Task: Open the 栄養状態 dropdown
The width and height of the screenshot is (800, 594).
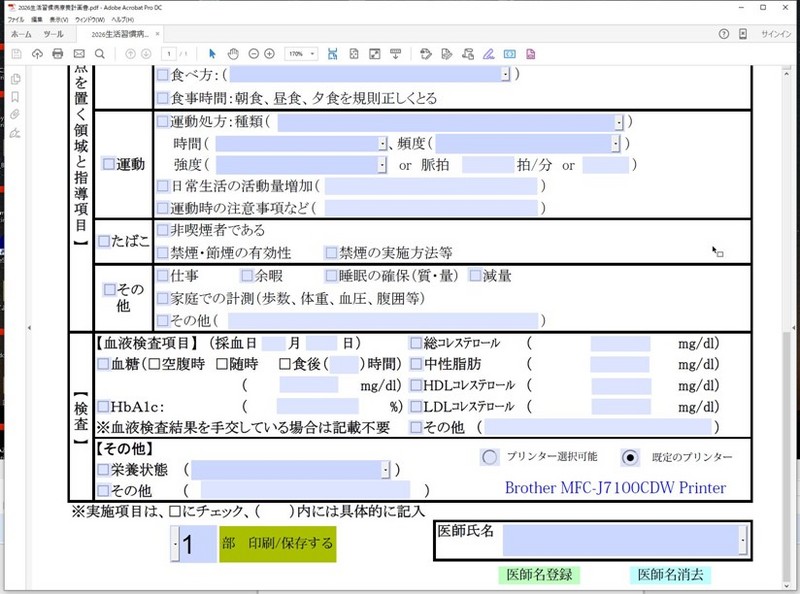Action: [386, 469]
